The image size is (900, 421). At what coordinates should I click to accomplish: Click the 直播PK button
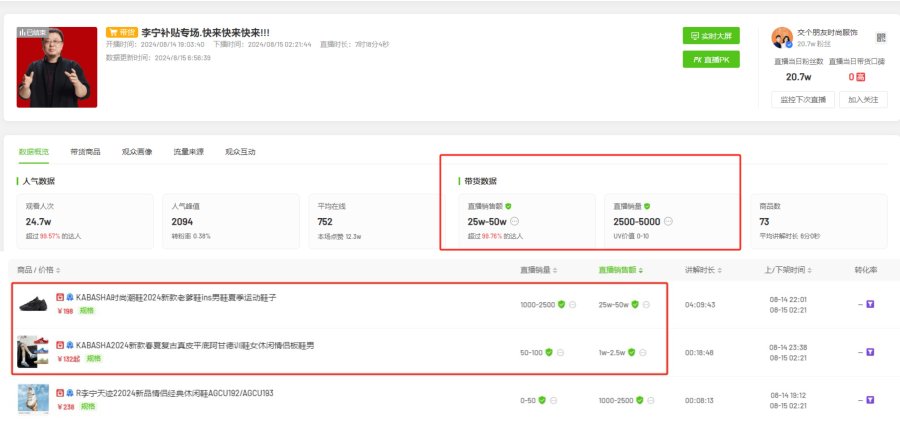tap(711, 60)
